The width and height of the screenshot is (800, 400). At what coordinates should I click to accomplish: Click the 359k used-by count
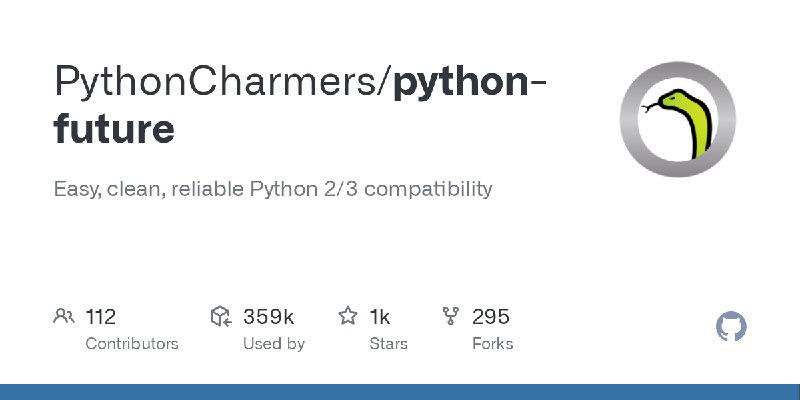[268, 317]
